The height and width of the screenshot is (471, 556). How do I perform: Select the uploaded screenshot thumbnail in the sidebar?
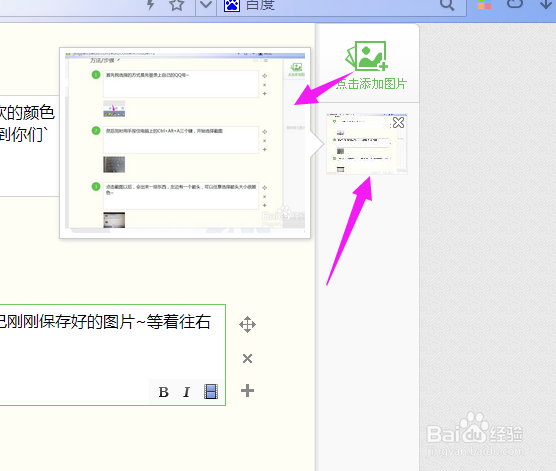pyautogui.click(x=367, y=144)
